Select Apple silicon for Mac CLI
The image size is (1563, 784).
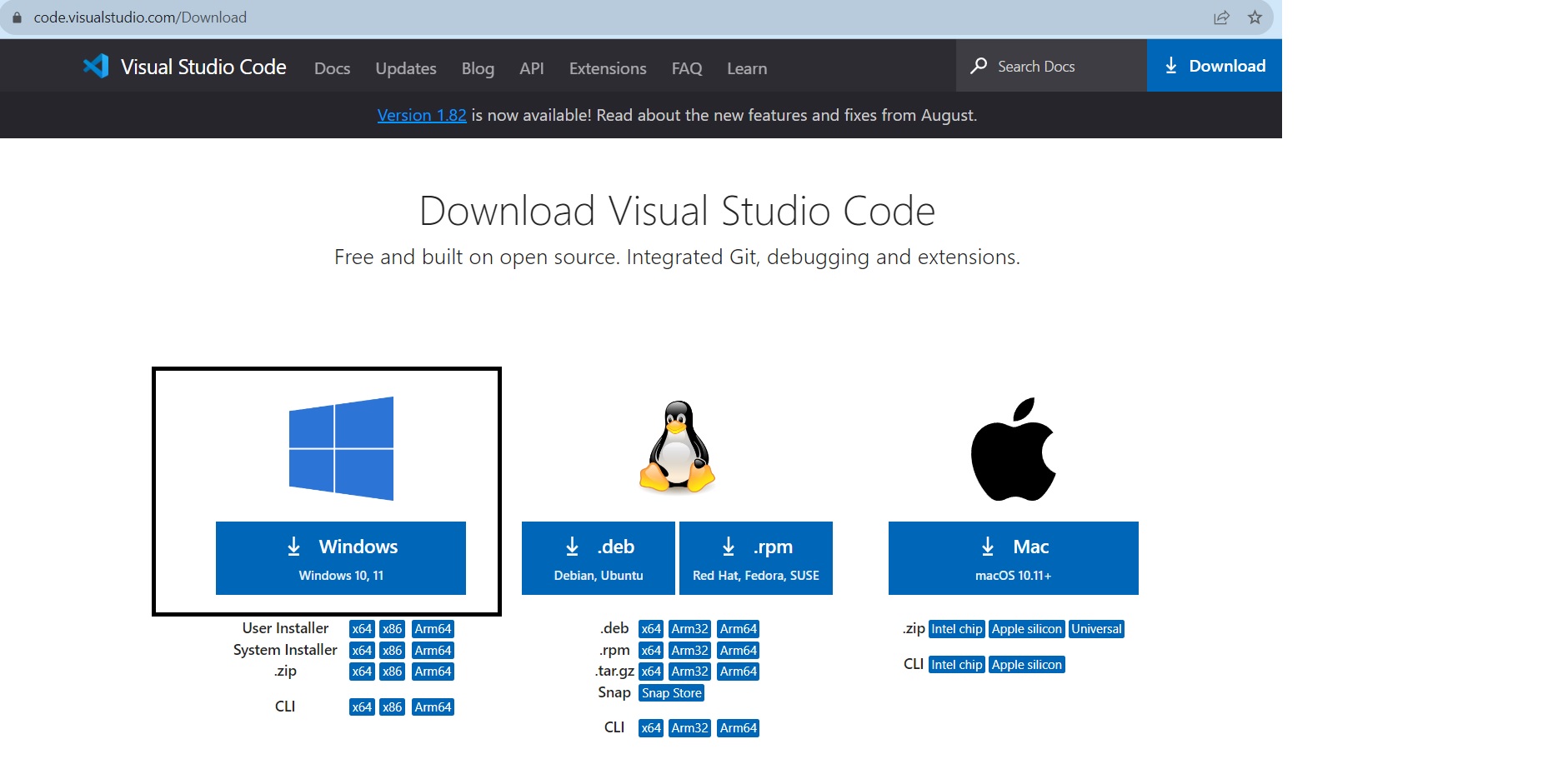pyautogui.click(x=1027, y=665)
